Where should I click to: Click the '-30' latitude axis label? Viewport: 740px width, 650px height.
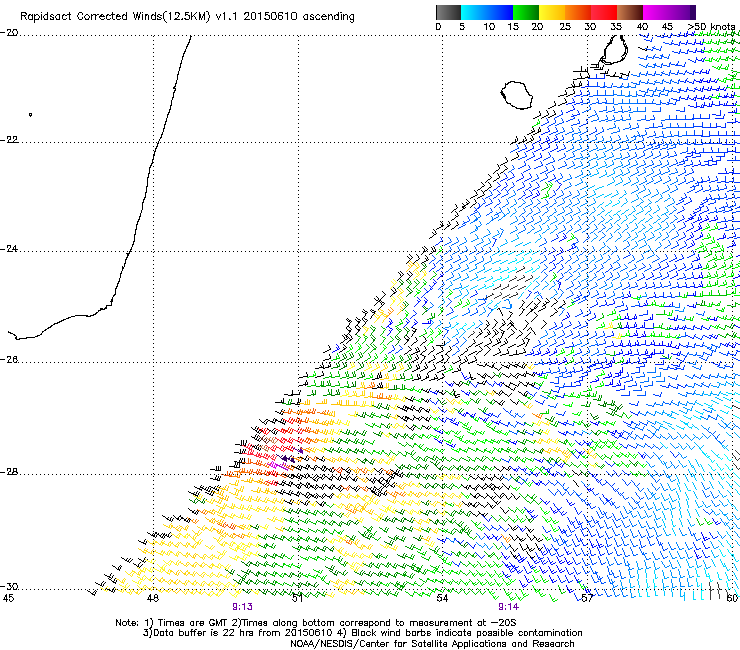coord(9,586)
